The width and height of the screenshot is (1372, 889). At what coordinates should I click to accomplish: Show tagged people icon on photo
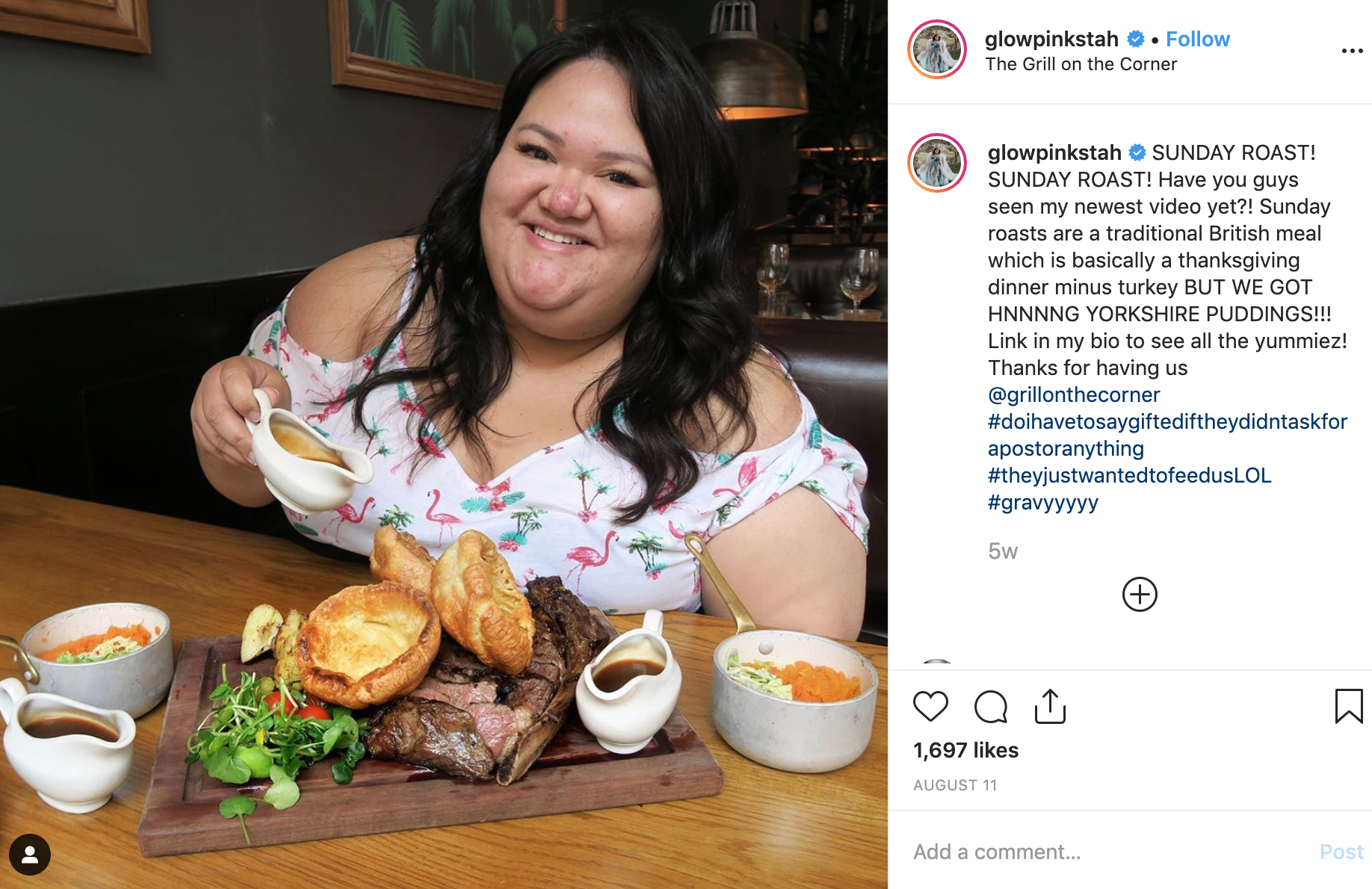[x=30, y=854]
